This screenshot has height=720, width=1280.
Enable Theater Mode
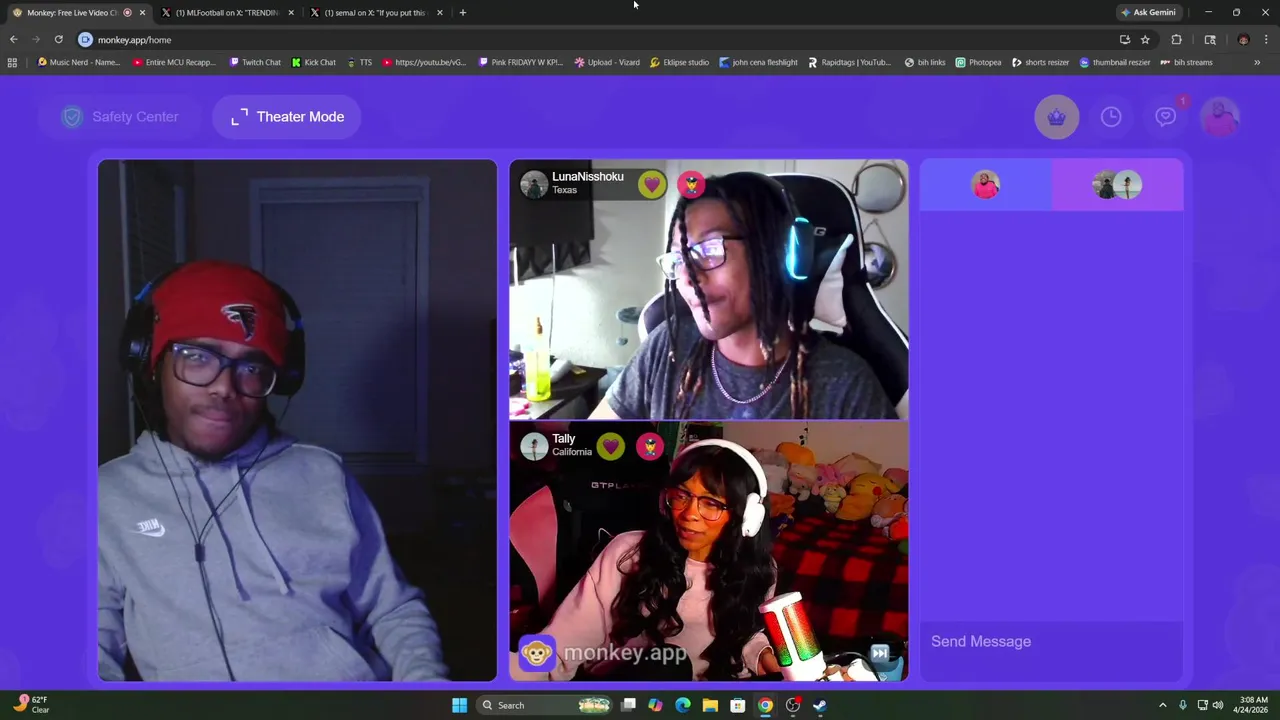pos(287,117)
